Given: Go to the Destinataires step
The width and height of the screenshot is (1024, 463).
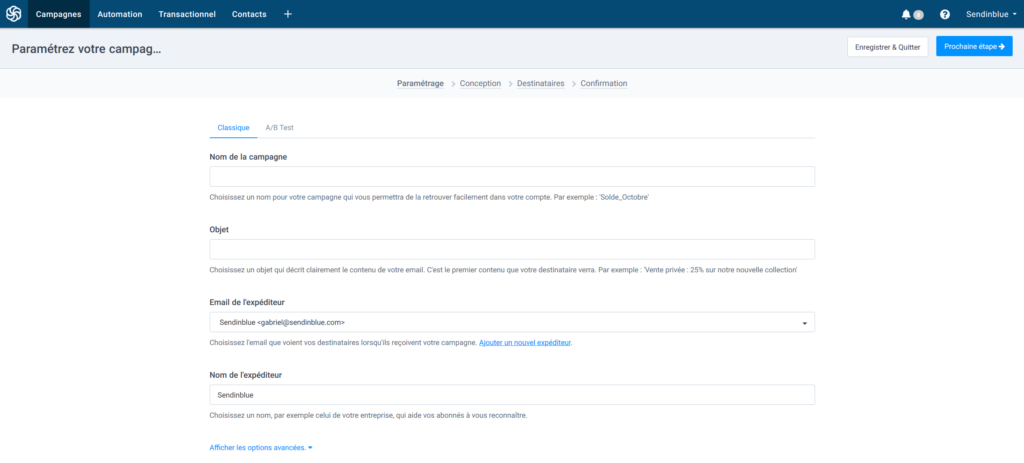Looking at the screenshot, I should click(x=540, y=84).
